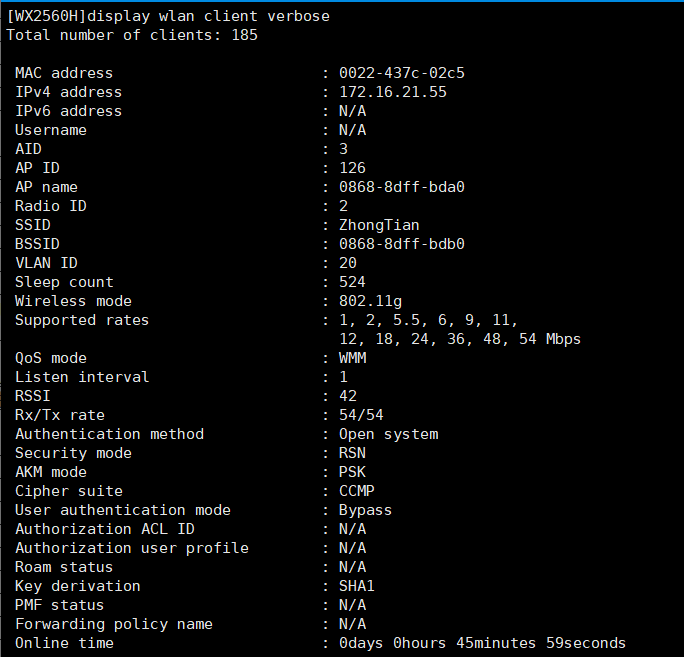
Task: Click the Online time value
Action: tap(482, 643)
